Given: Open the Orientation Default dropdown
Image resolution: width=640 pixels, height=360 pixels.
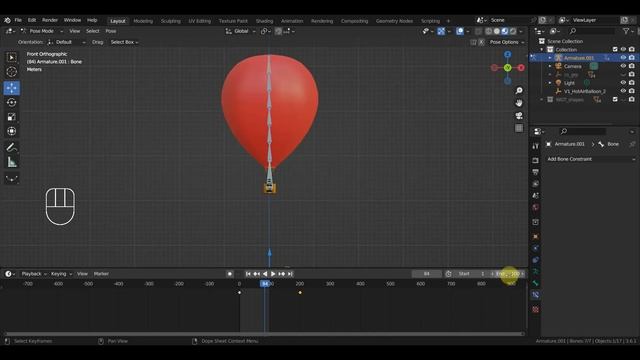Looking at the screenshot, I should pos(66,42).
